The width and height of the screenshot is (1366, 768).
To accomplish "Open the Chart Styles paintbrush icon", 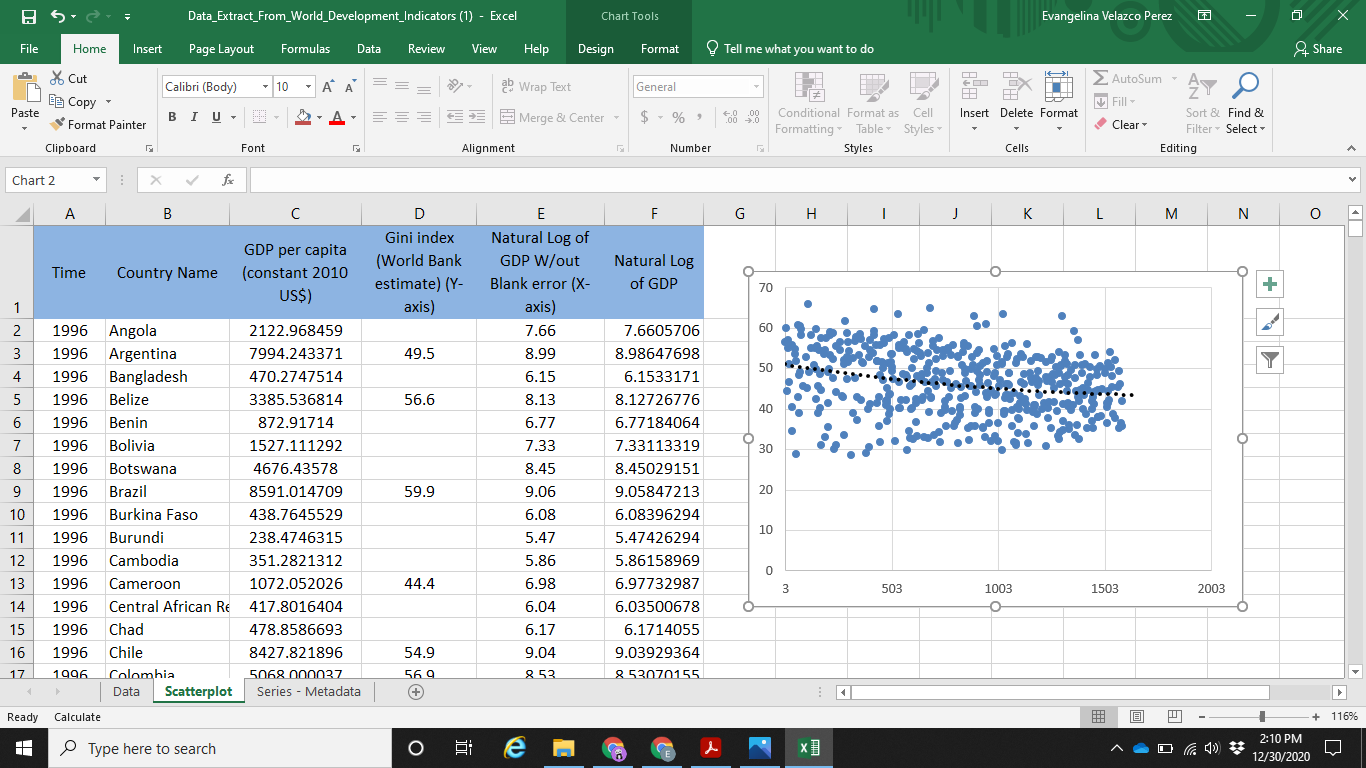I will coord(1270,322).
